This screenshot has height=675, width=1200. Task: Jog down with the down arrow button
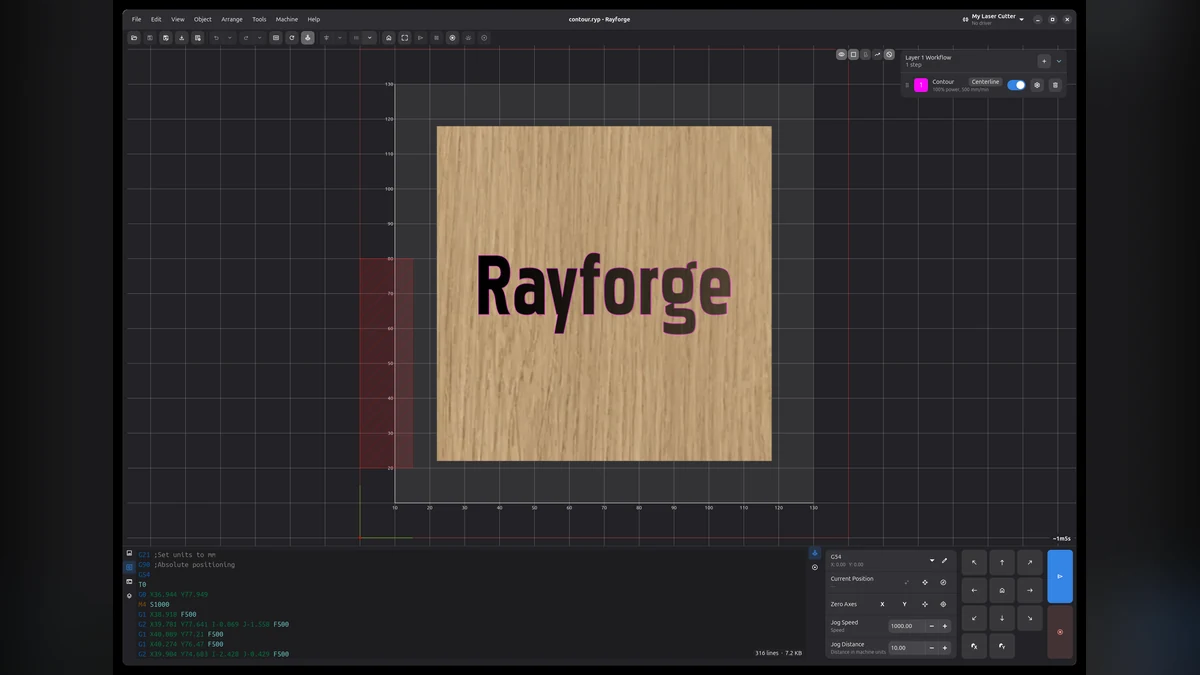point(1002,618)
